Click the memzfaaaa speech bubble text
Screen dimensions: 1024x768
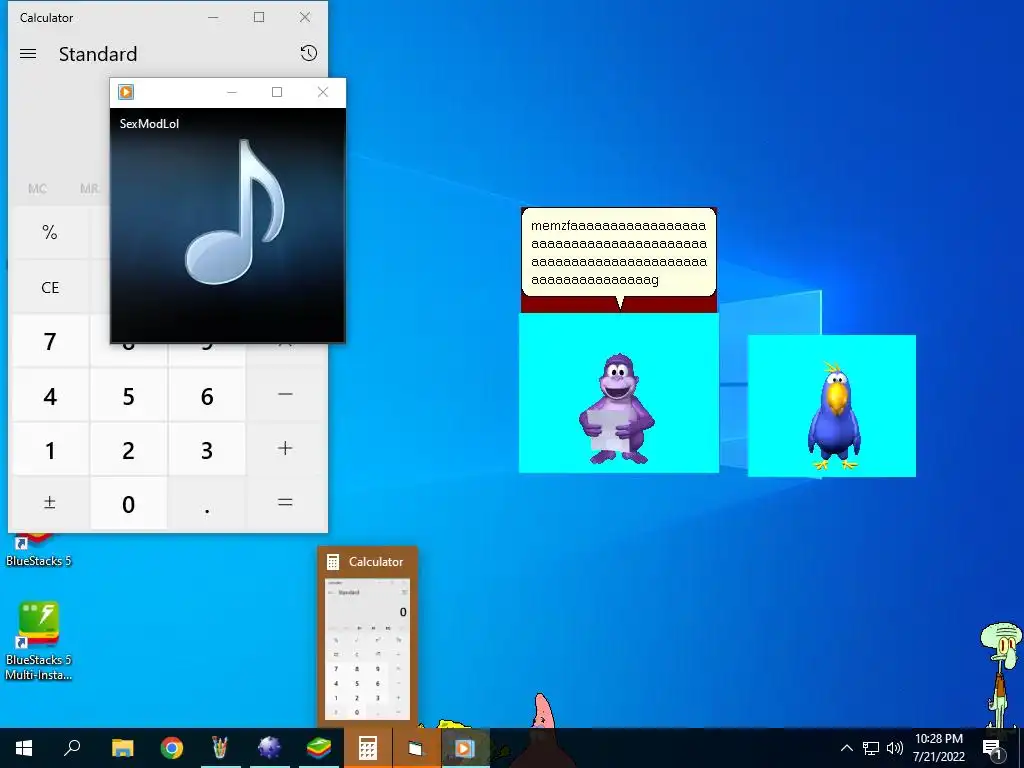tap(618, 253)
